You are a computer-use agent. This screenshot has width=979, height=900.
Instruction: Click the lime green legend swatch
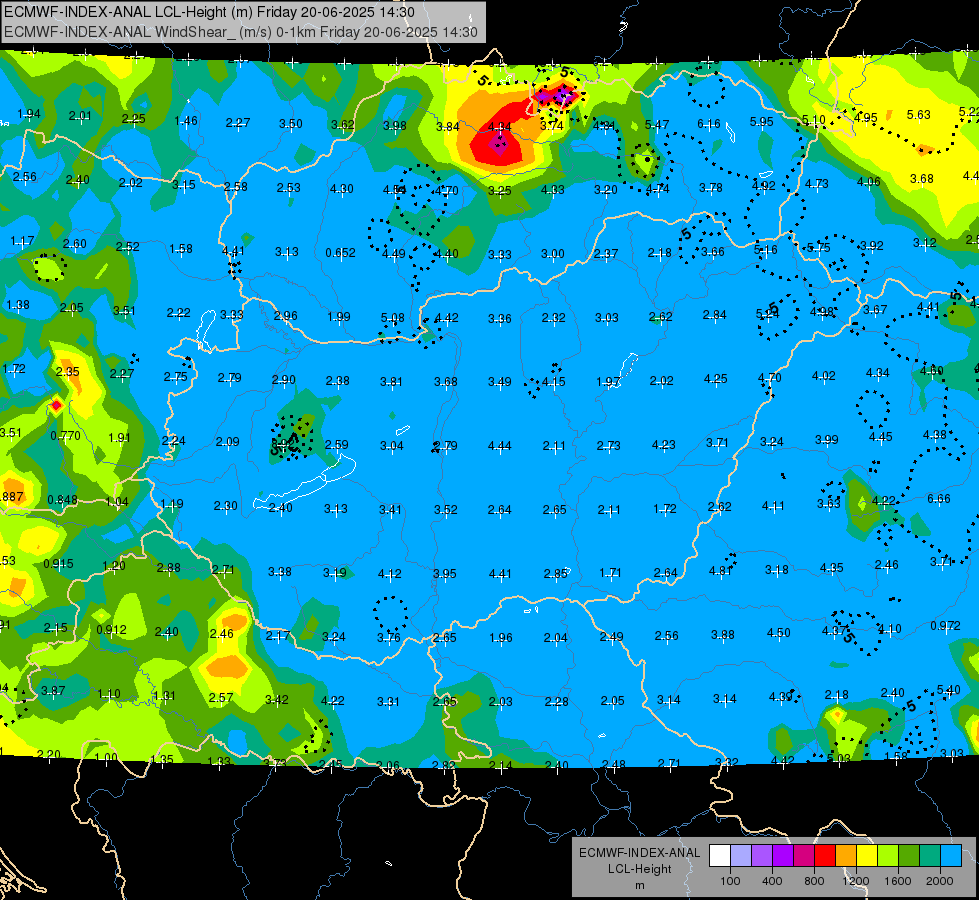(x=887, y=855)
